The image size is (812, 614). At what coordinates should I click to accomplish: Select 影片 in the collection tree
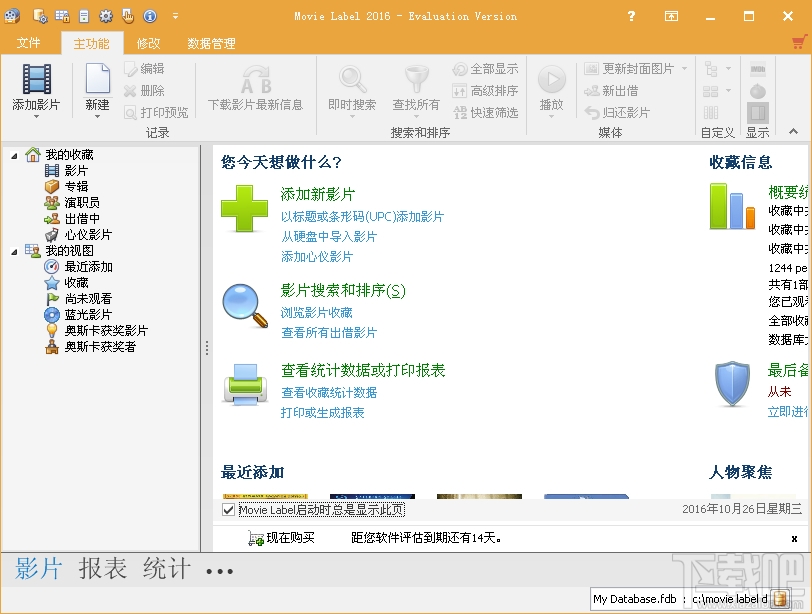[66, 170]
